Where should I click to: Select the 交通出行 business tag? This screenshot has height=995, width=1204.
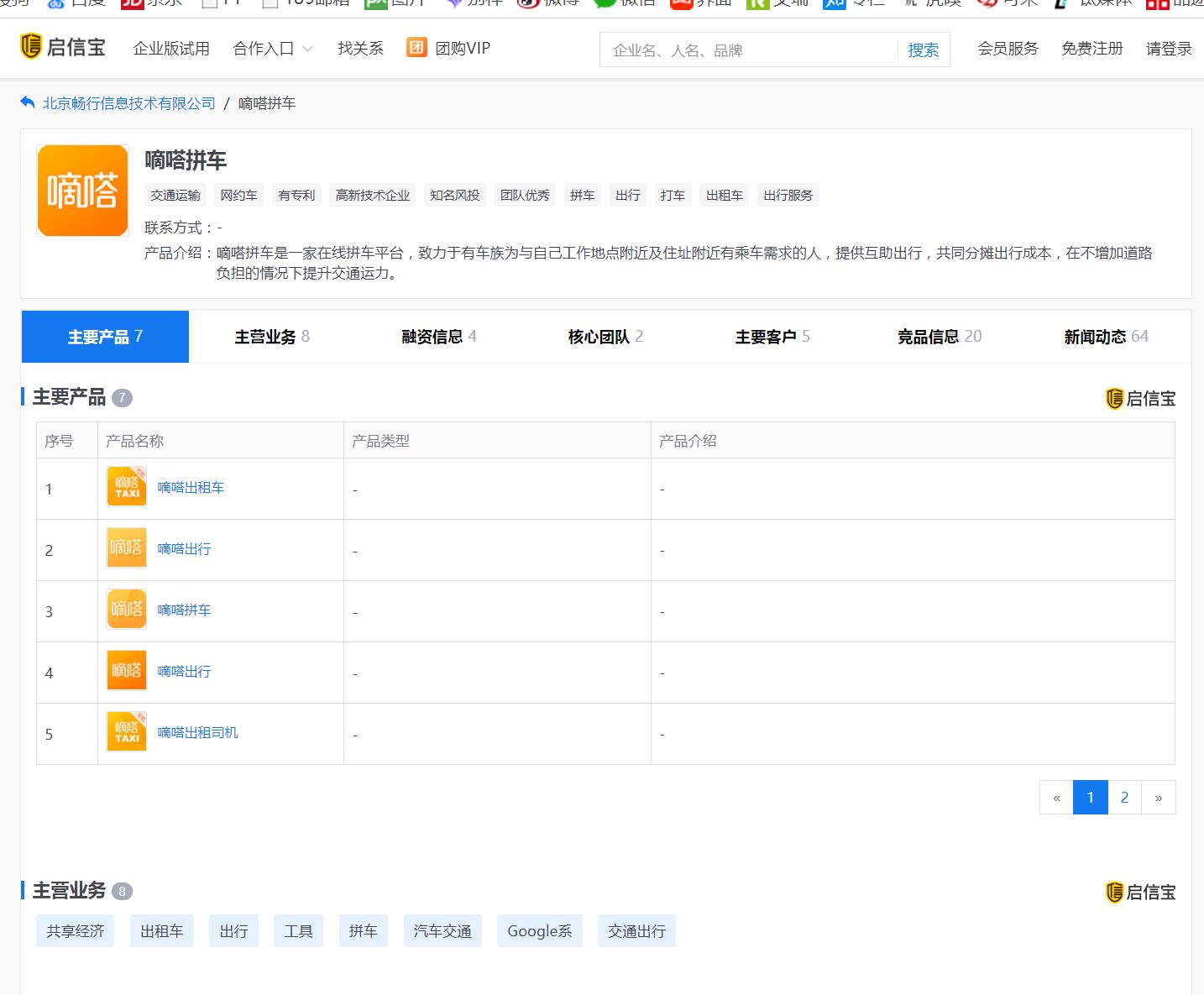tap(637, 931)
